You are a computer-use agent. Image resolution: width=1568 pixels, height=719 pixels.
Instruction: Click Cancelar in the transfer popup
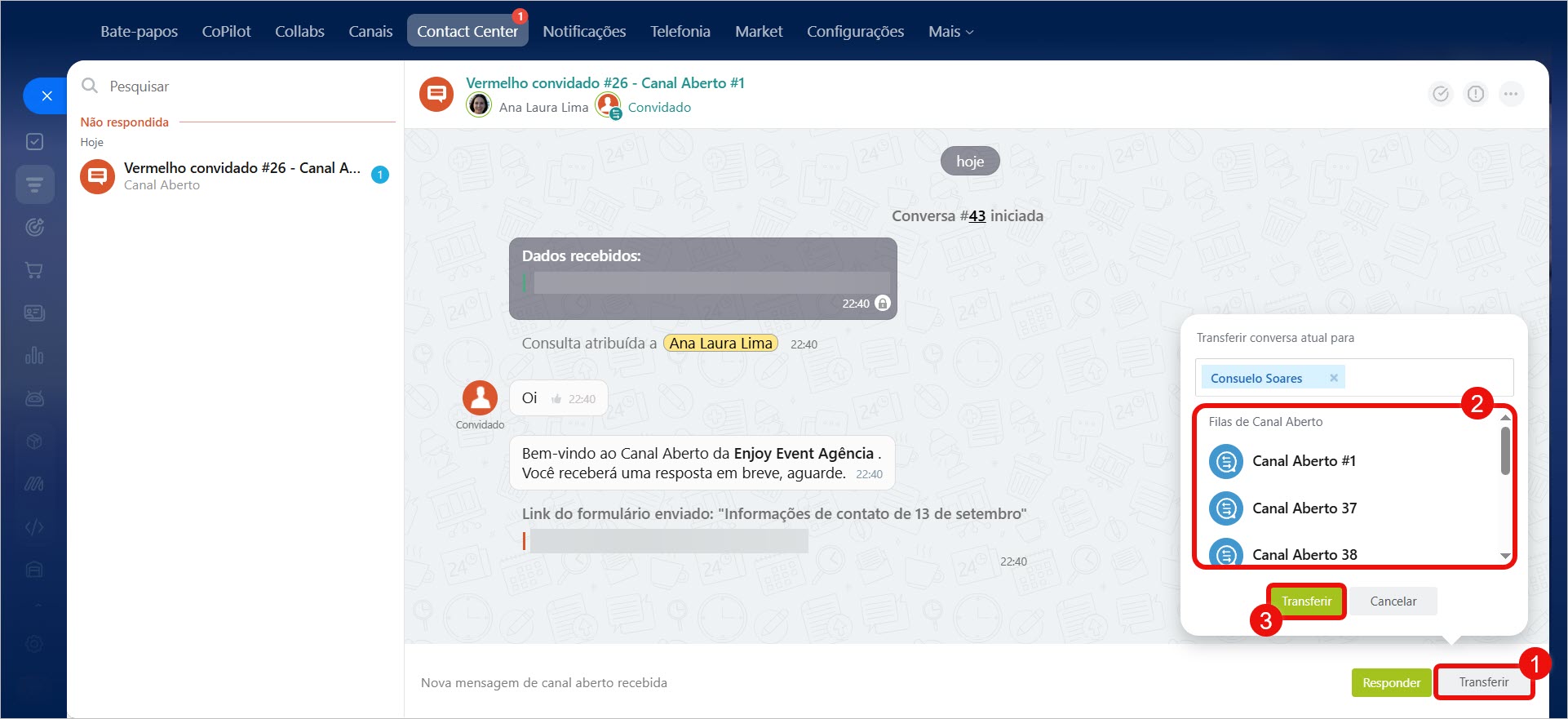[x=1393, y=601]
